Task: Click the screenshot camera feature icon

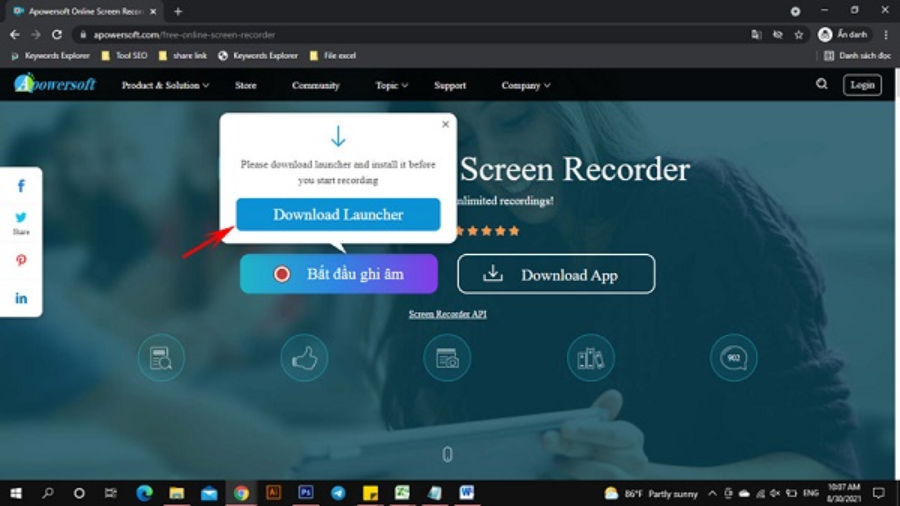Action: coord(447,358)
